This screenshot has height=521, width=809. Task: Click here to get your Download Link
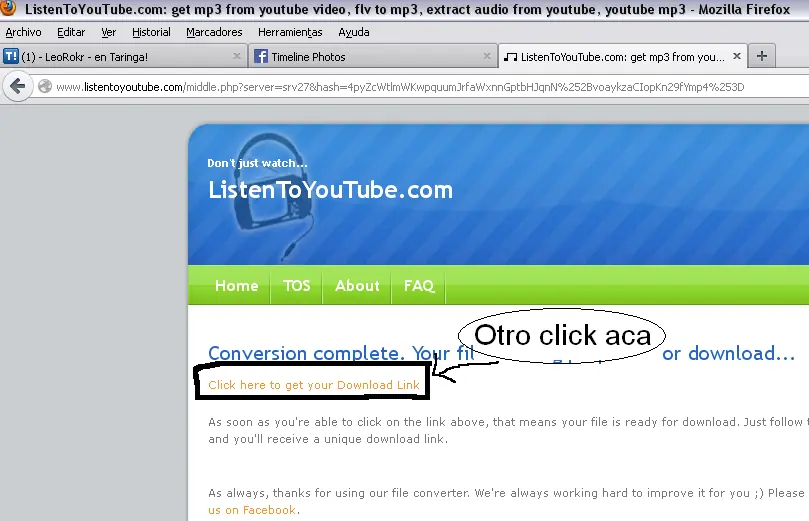(314, 385)
